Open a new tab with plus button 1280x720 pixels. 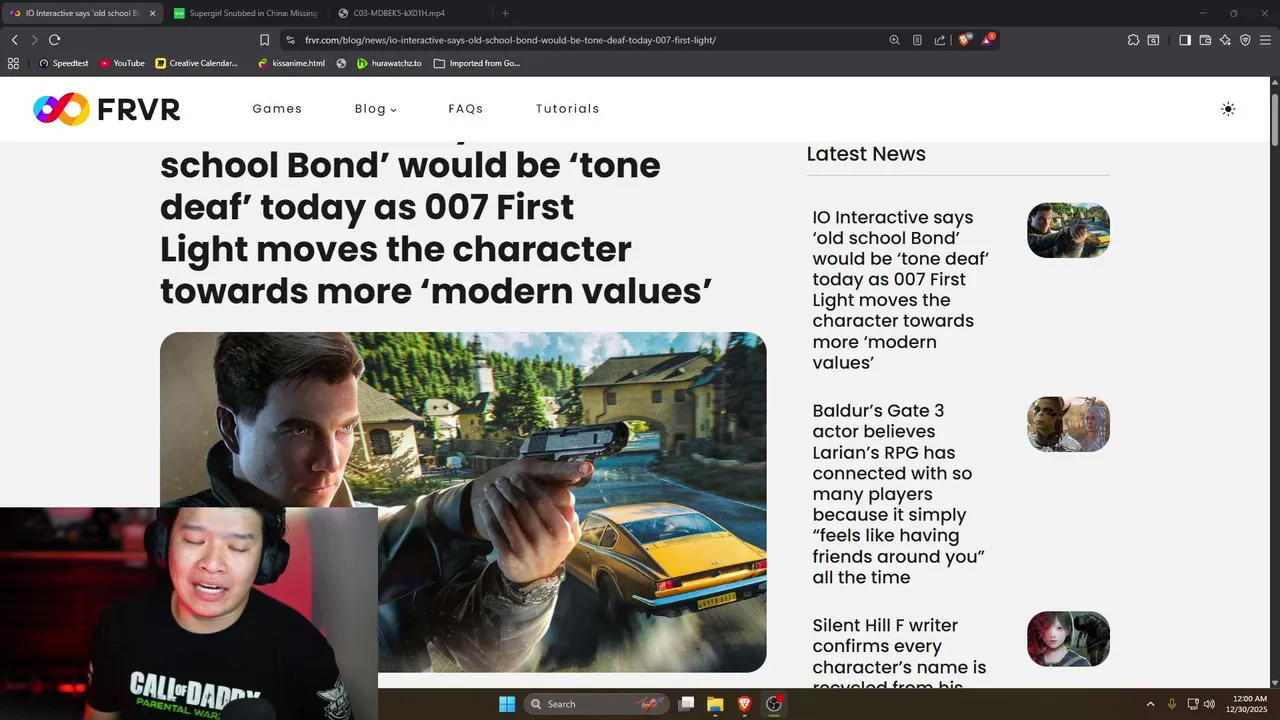click(x=505, y=13)
